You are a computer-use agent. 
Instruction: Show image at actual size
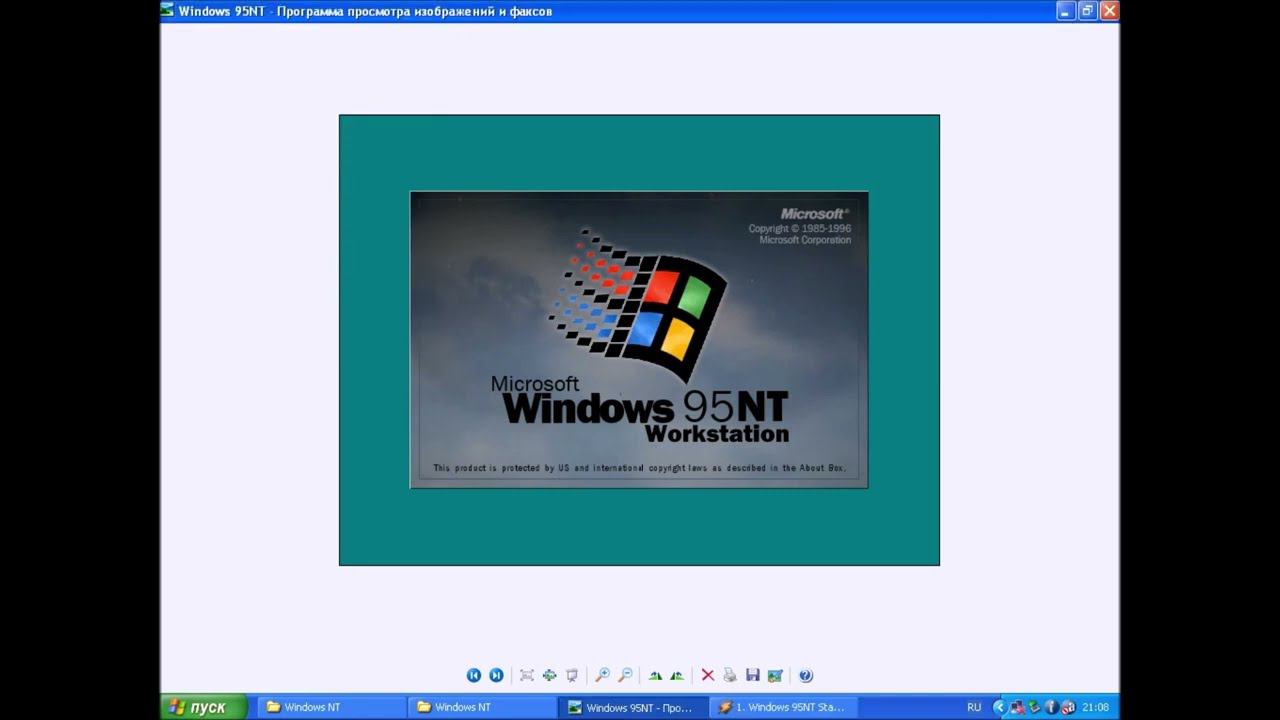tap(549, 676)
